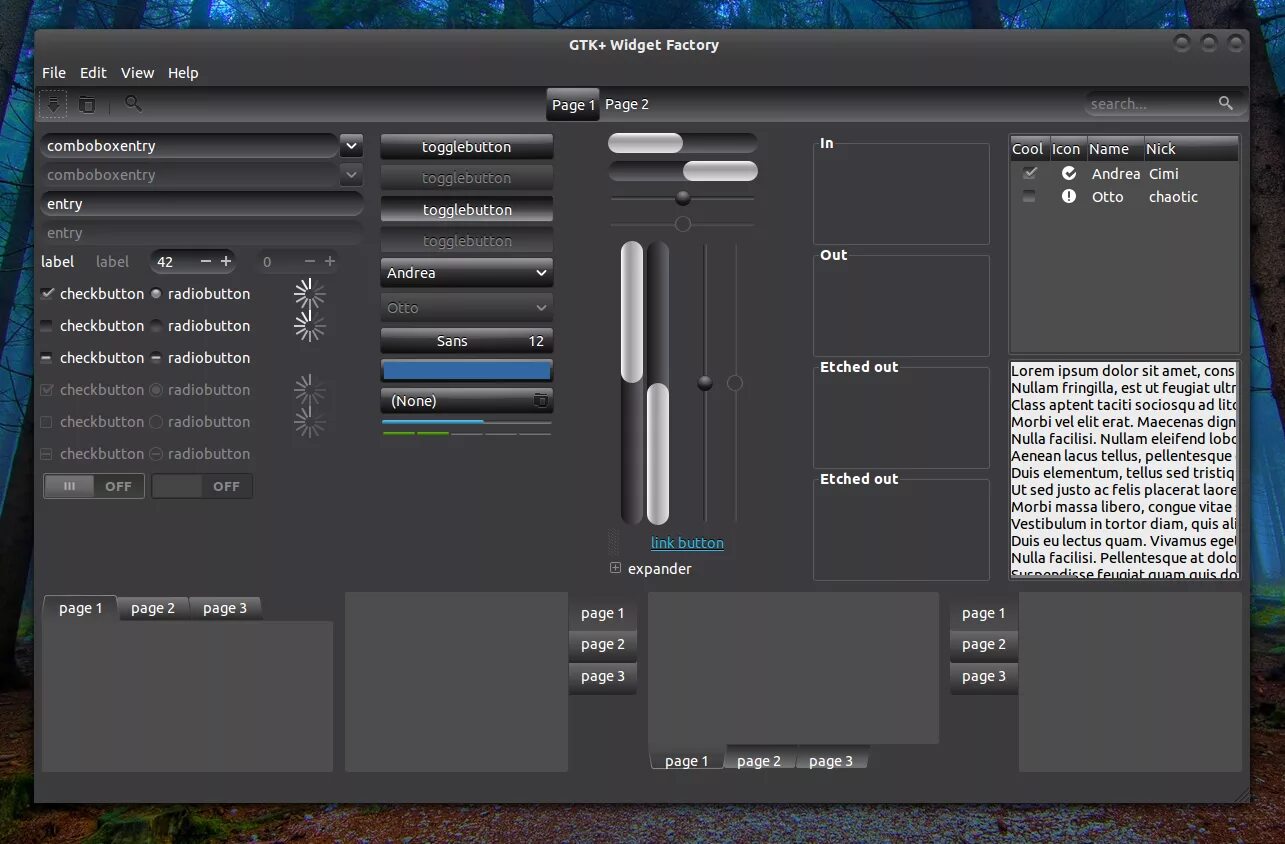This screenshot has height=844, width=1285.
Task: Open the Andrea combo box
Action: 467,273
